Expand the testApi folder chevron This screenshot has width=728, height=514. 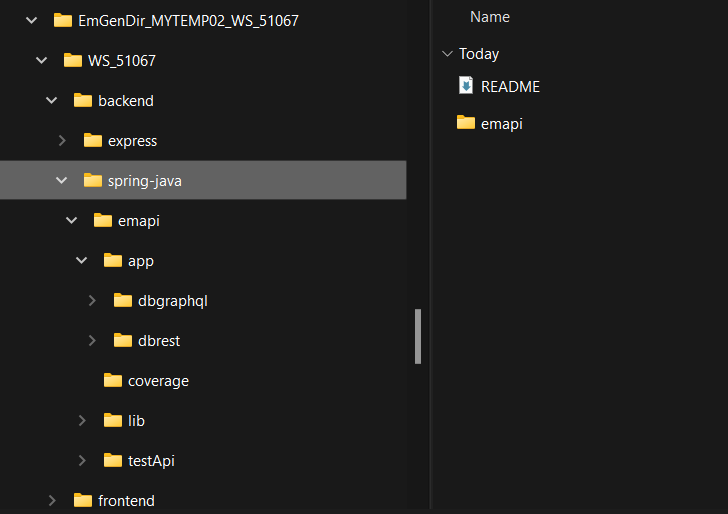click(82, 460)
